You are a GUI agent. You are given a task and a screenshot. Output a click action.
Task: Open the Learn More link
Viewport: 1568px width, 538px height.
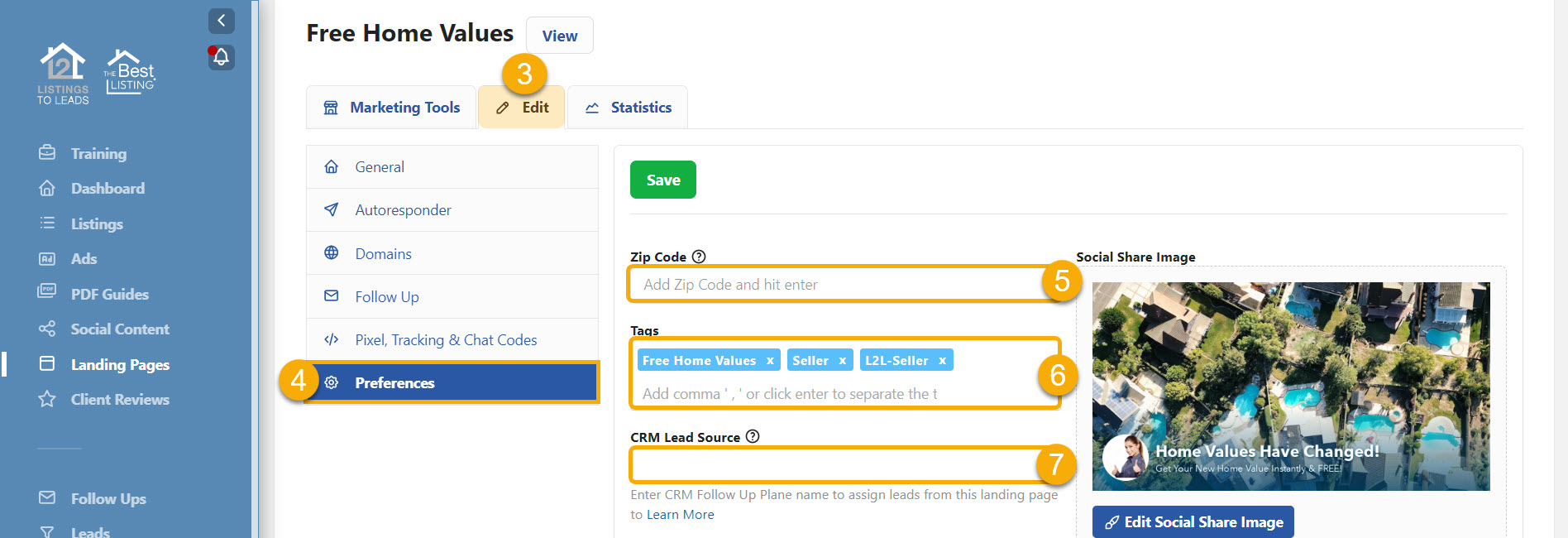pos(680,515)
